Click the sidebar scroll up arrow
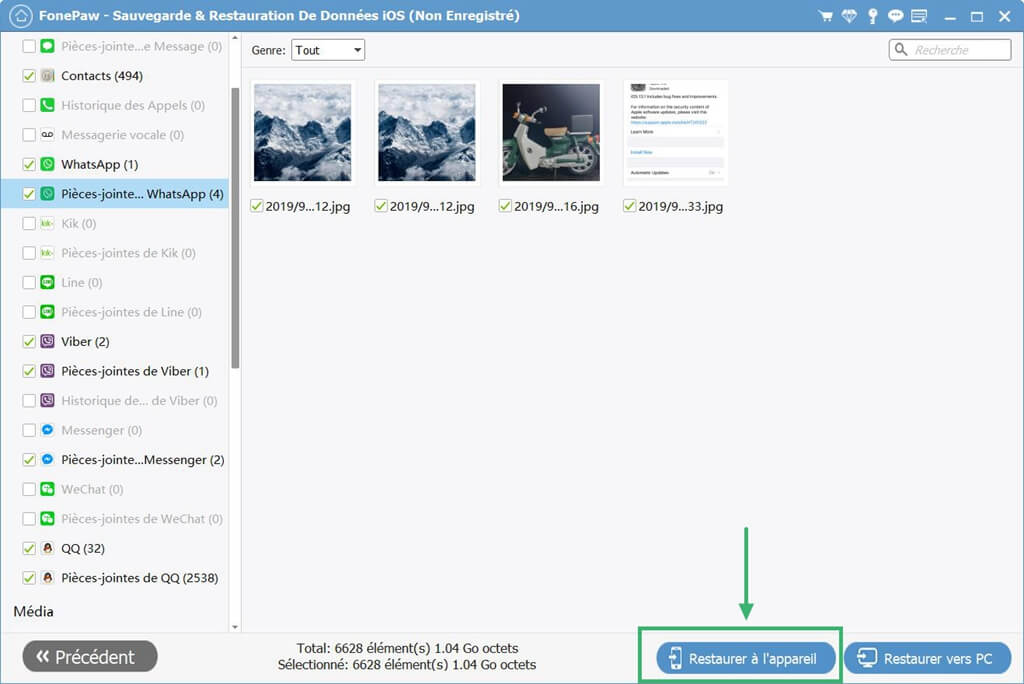This screenshot has height=684, width=1024. click(x=235, y=38)
